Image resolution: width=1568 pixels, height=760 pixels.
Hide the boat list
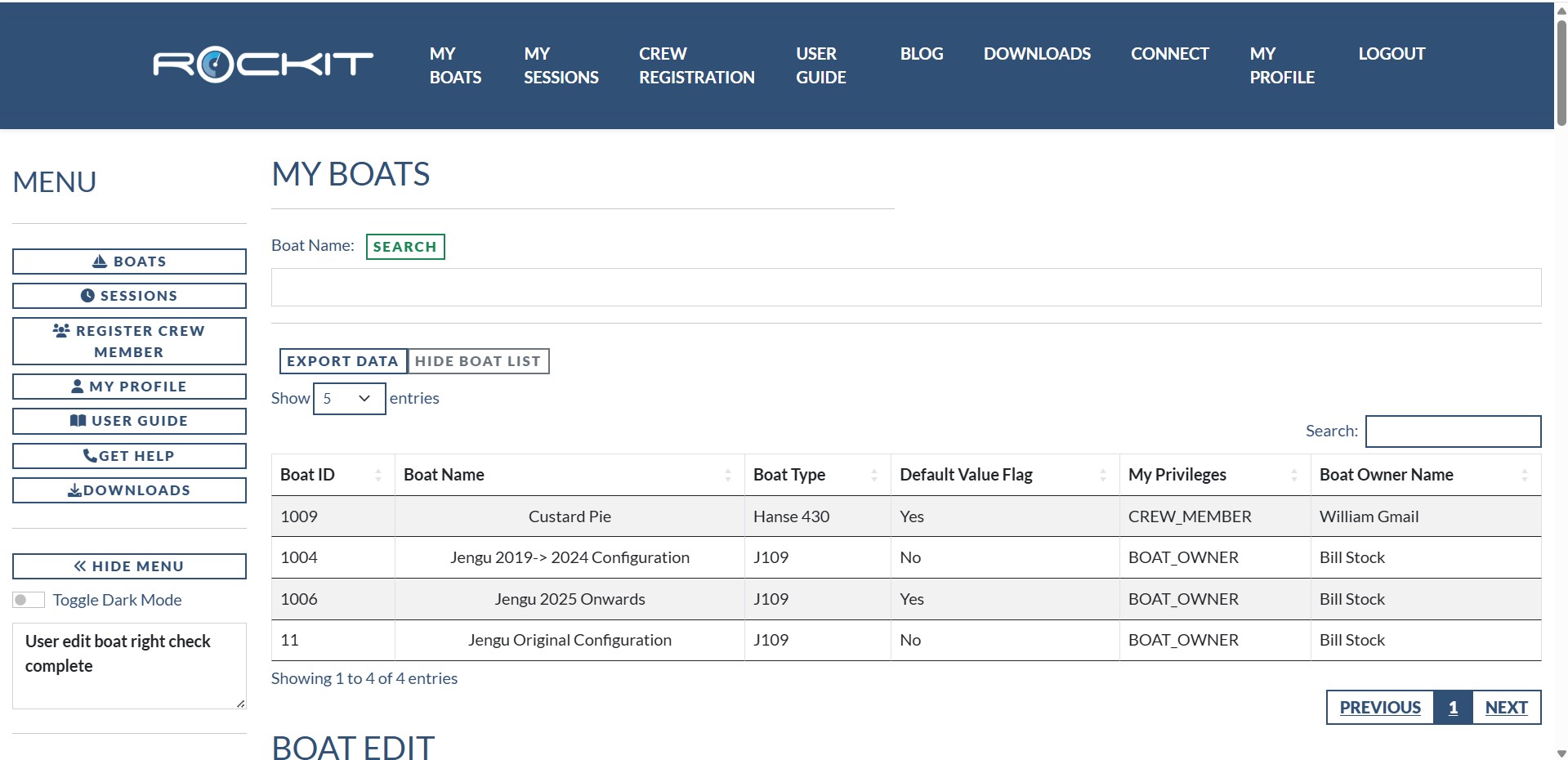[x=478, y=361]
